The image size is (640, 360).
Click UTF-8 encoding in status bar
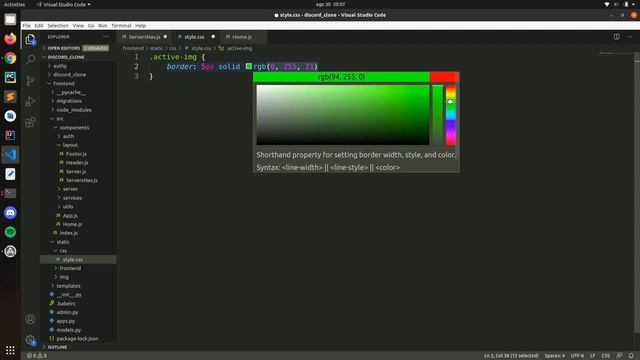coord(577,356)
